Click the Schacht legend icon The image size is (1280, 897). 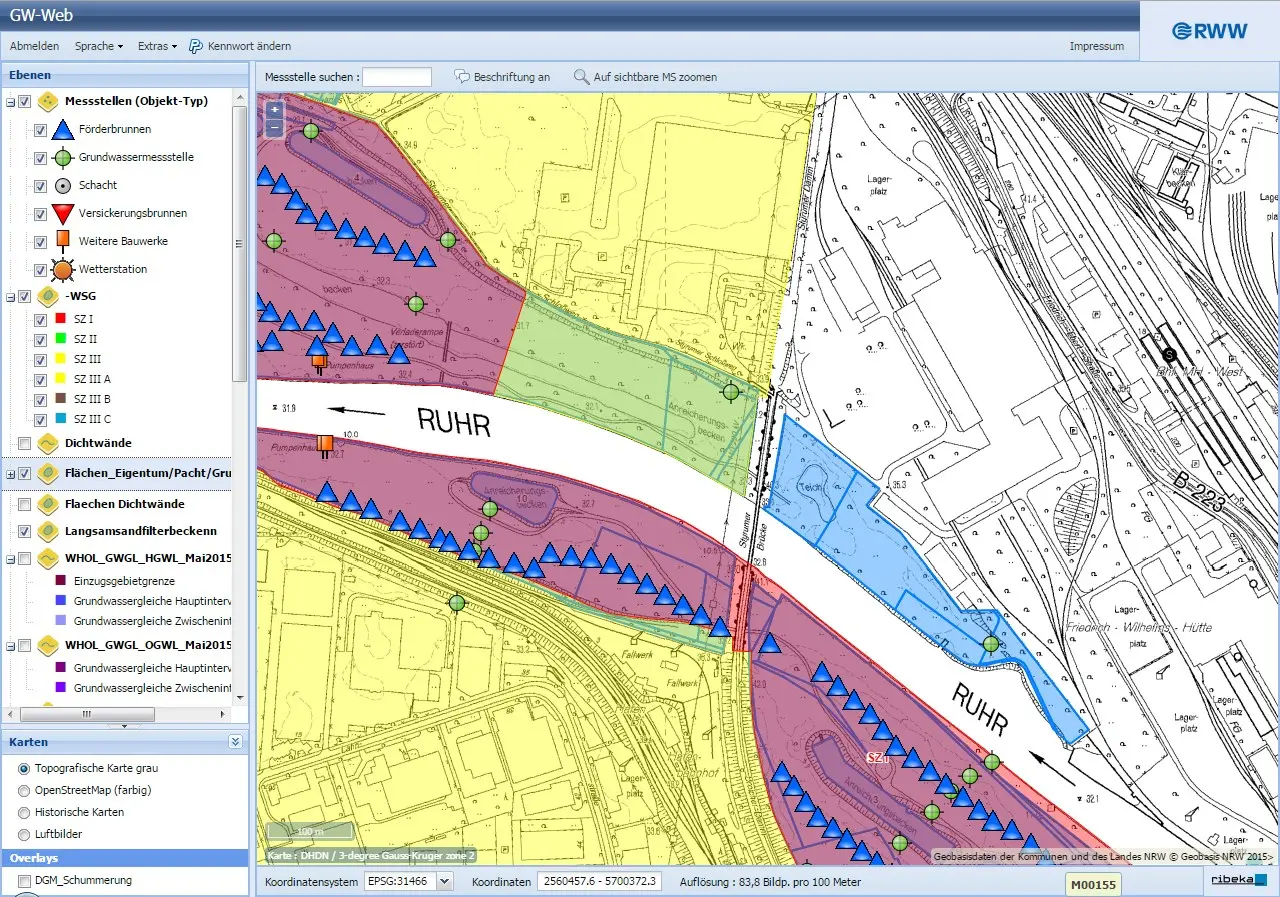pos(62,185)
